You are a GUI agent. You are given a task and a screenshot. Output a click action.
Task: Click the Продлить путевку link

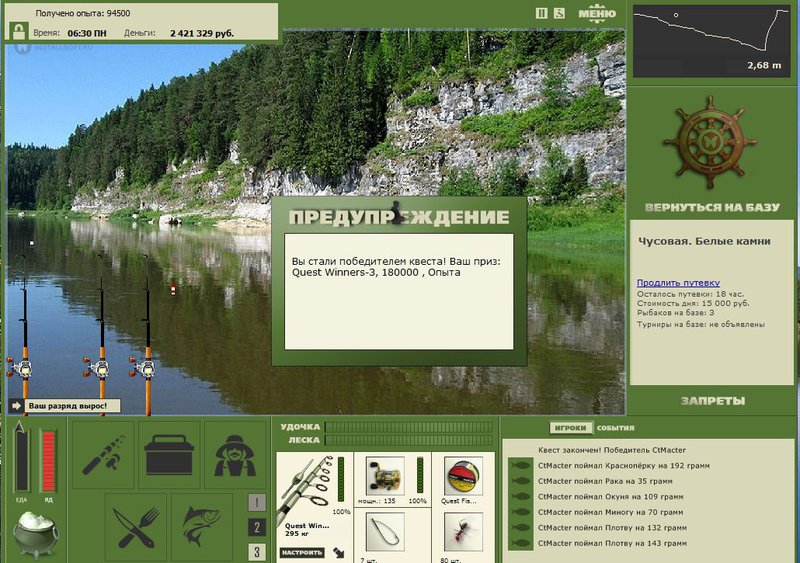(678, 283)
